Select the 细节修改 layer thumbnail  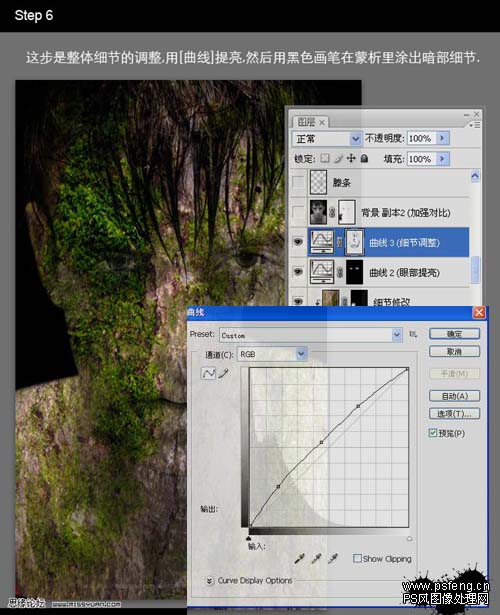331,298
